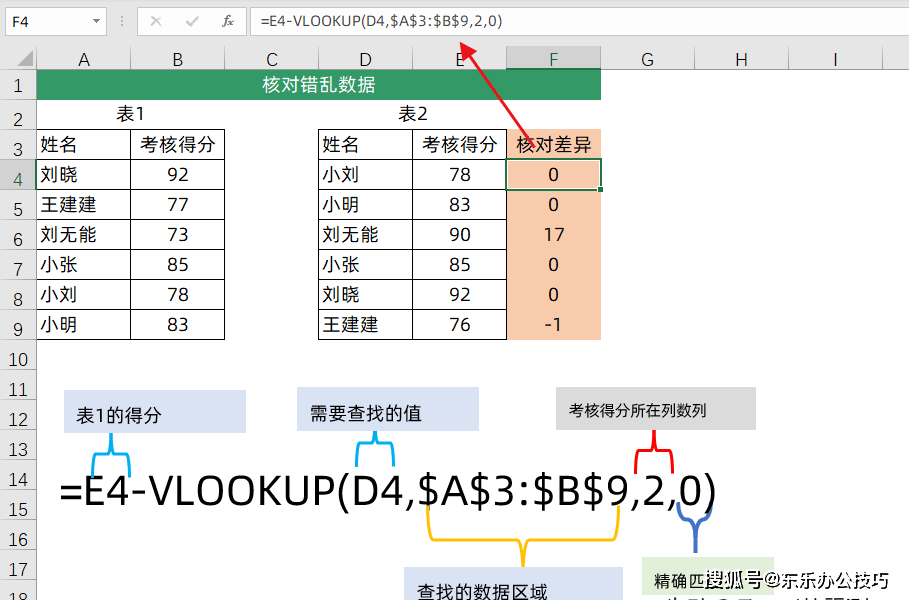Click the 表2 label cell
Screen dimensions: 909x600
[x=412, y=114]
